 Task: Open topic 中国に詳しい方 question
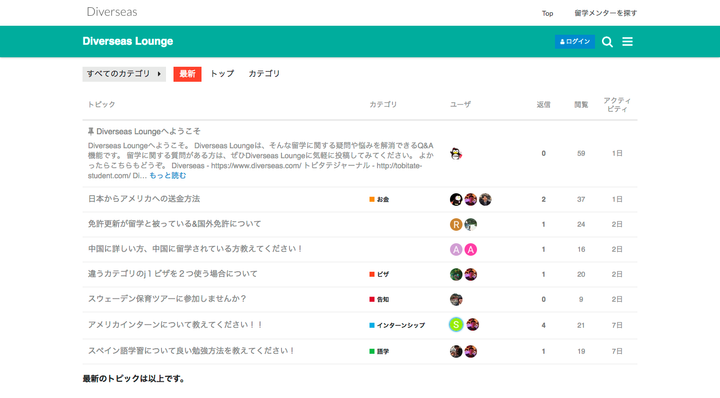196,249
